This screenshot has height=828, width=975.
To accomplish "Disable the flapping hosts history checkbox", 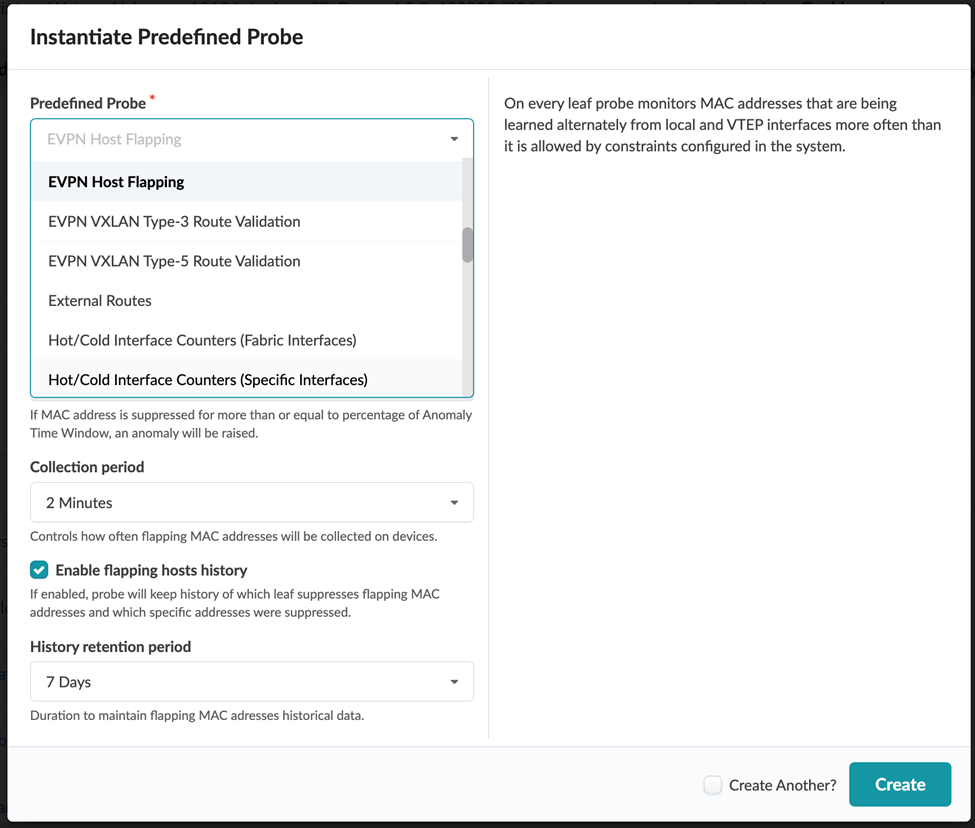I will 39,570.
